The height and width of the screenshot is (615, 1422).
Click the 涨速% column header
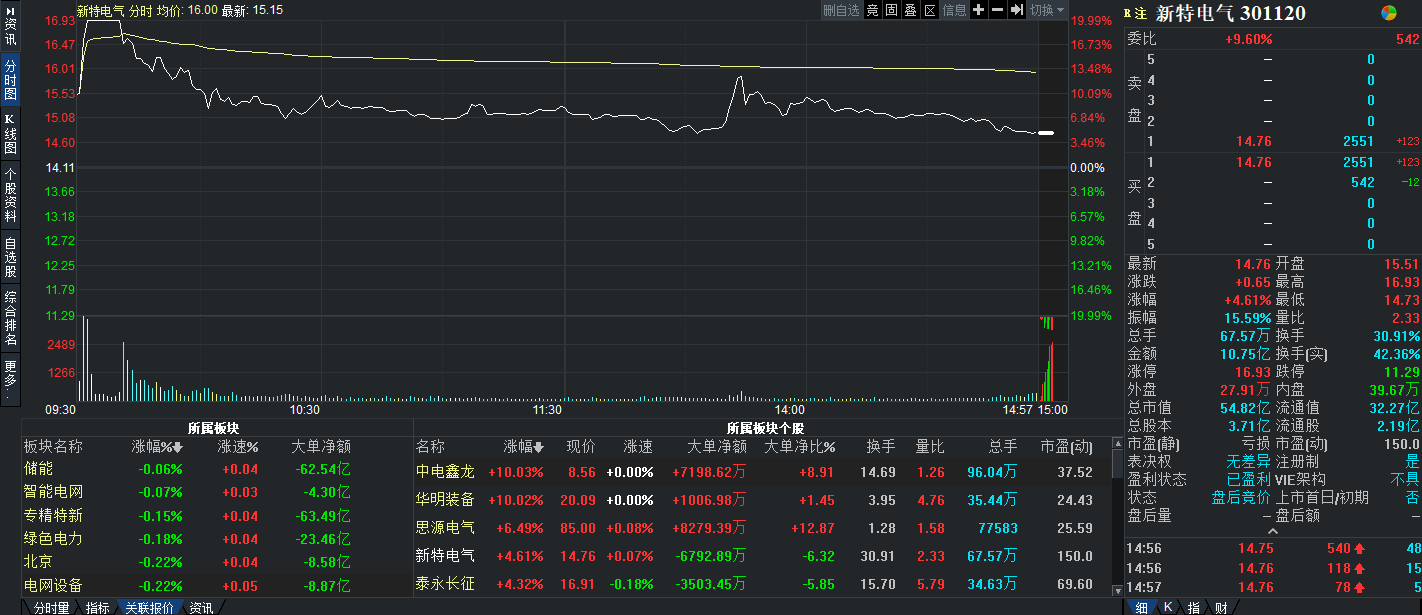(x=238, y=446)
